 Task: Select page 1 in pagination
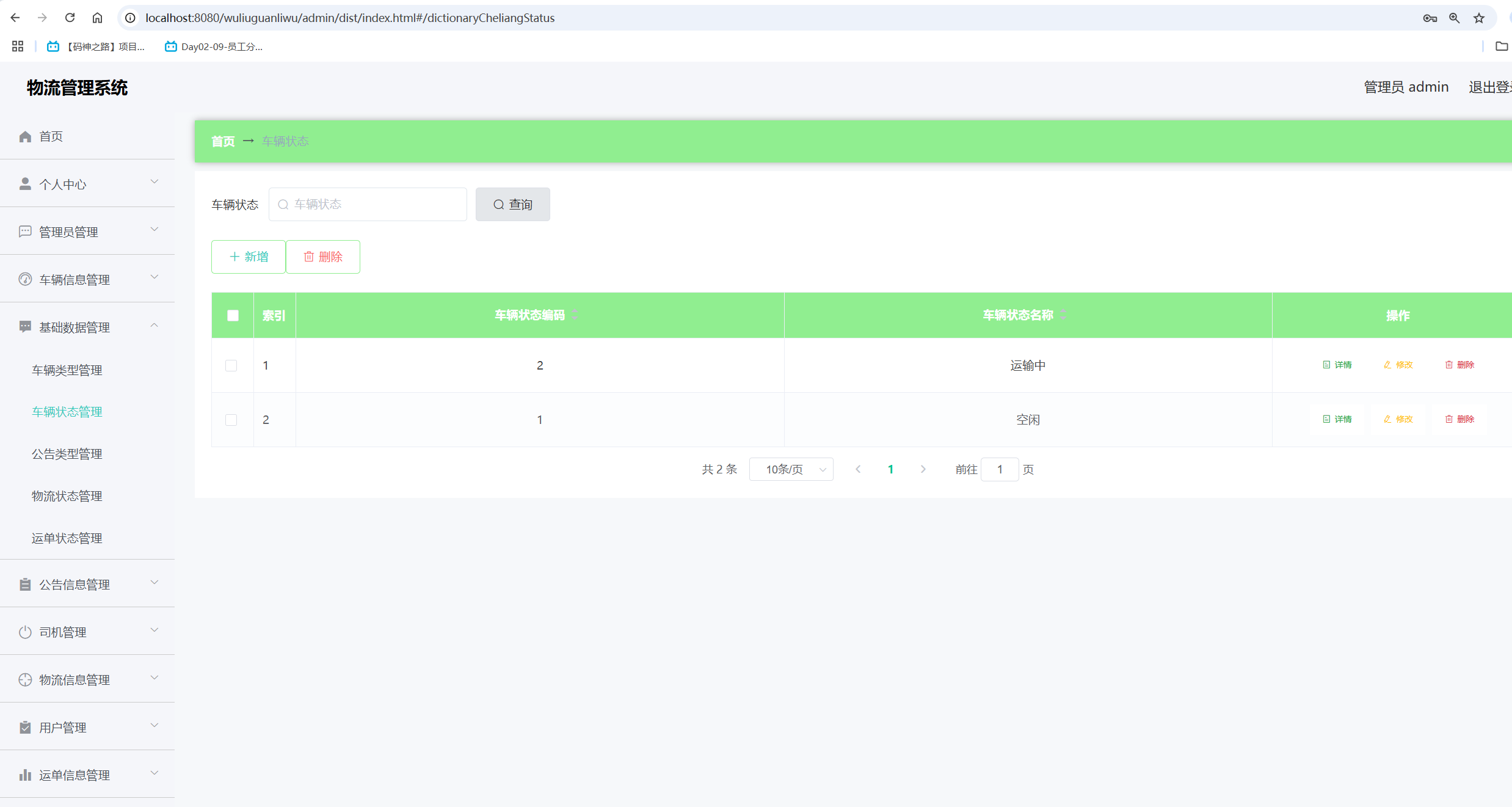890,469
